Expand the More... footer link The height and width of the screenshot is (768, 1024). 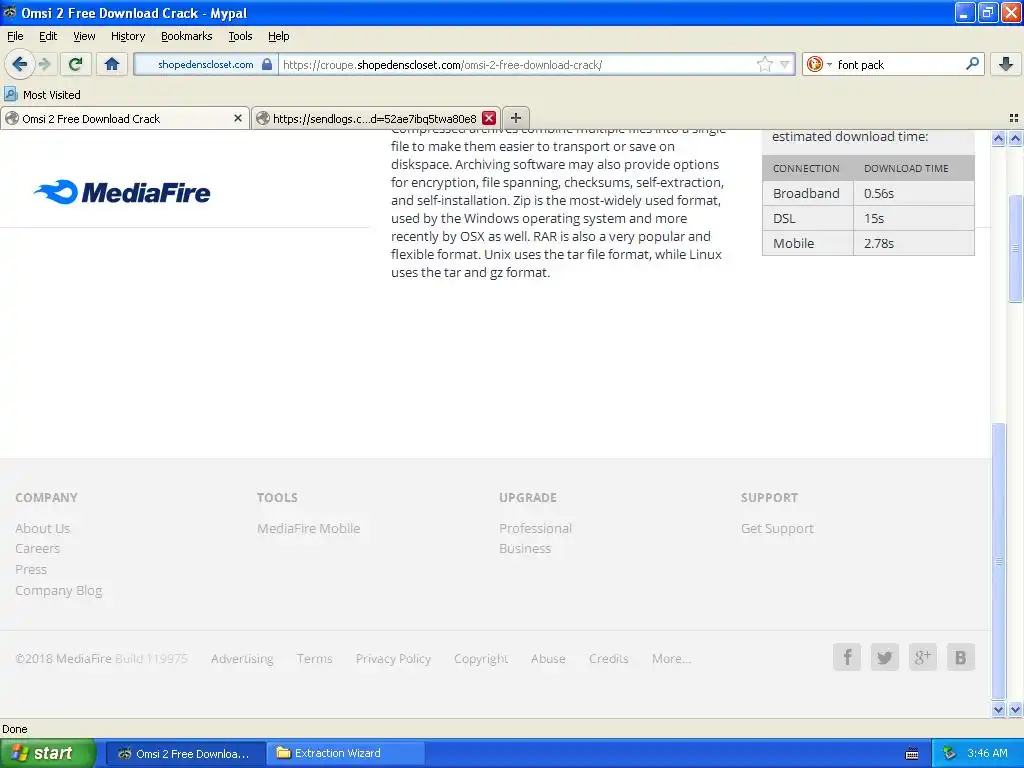pos(671,658)
